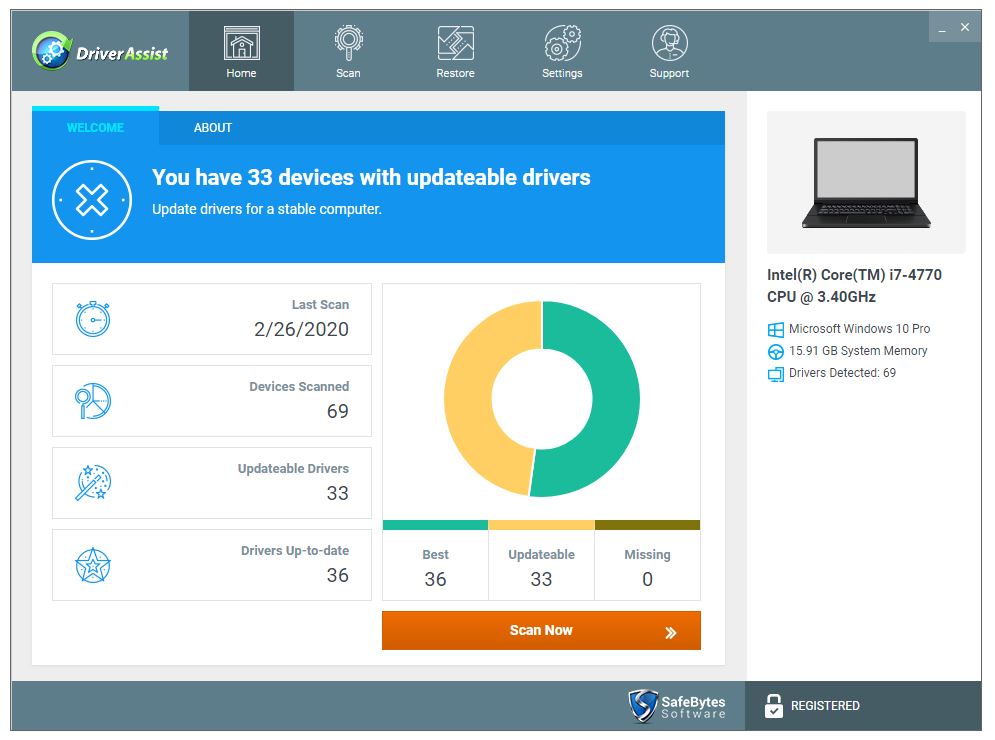Click the Devices Scanned chart icon
Viewport: 995px width, 740px height.
coord(93,401)
